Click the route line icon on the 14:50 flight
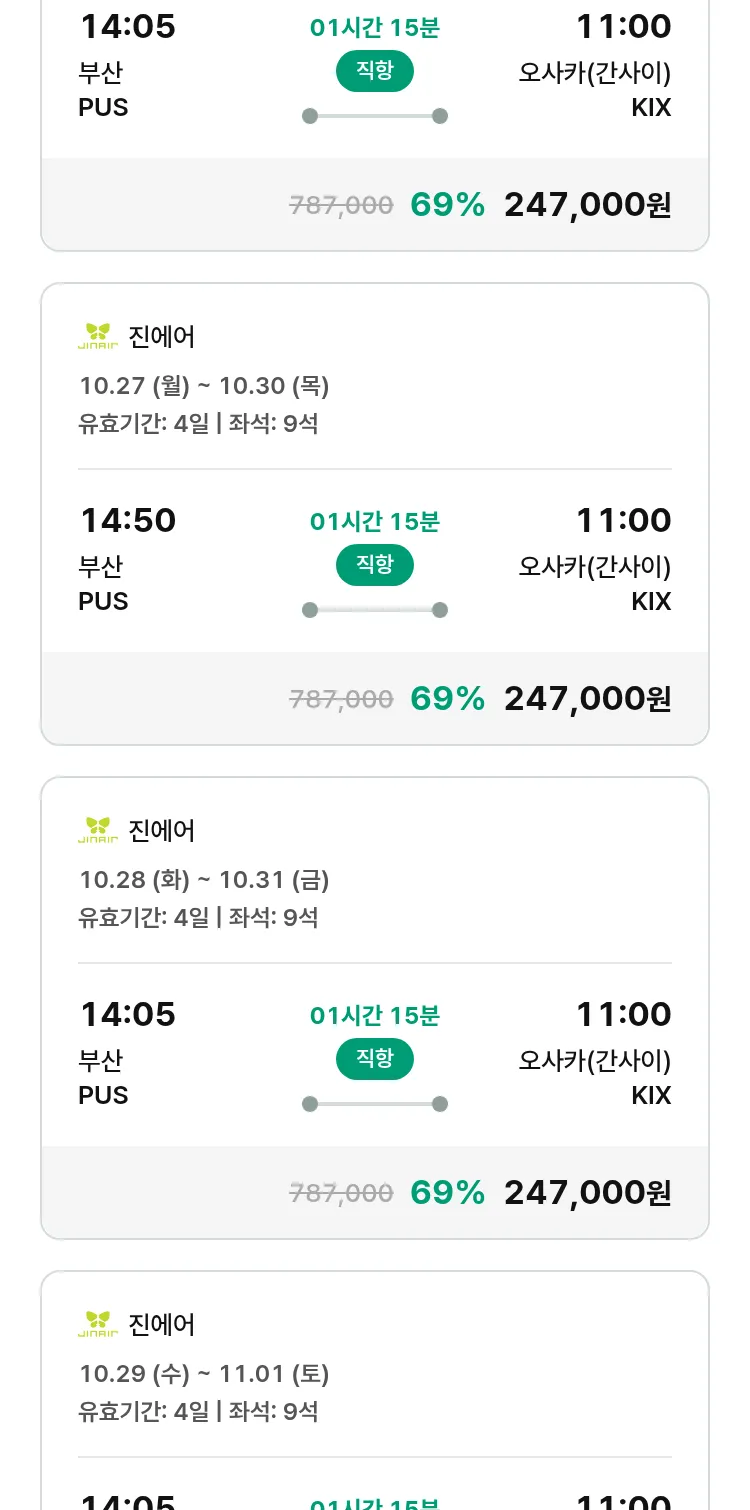750x1510 pixels. tap(375, 610)
